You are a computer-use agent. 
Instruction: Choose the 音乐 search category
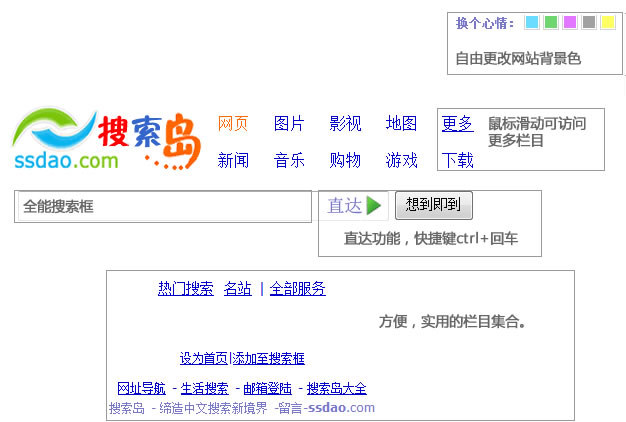pyautogui.click(x=289, y=160)
